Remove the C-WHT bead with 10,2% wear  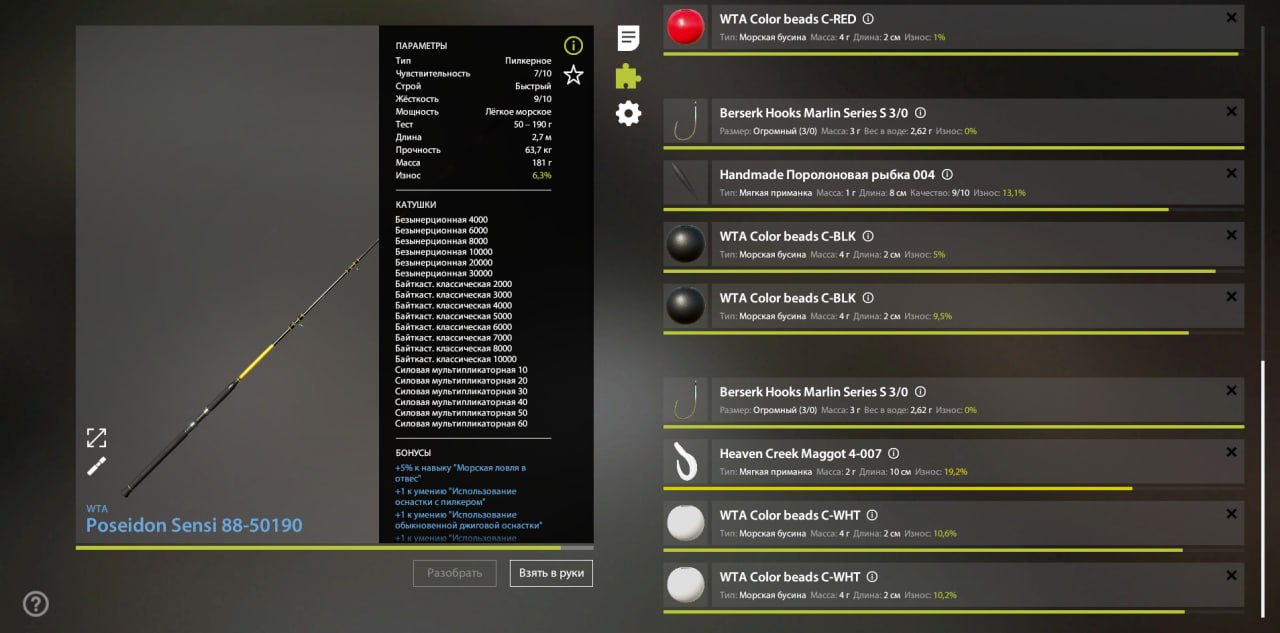click(1231, 575)
